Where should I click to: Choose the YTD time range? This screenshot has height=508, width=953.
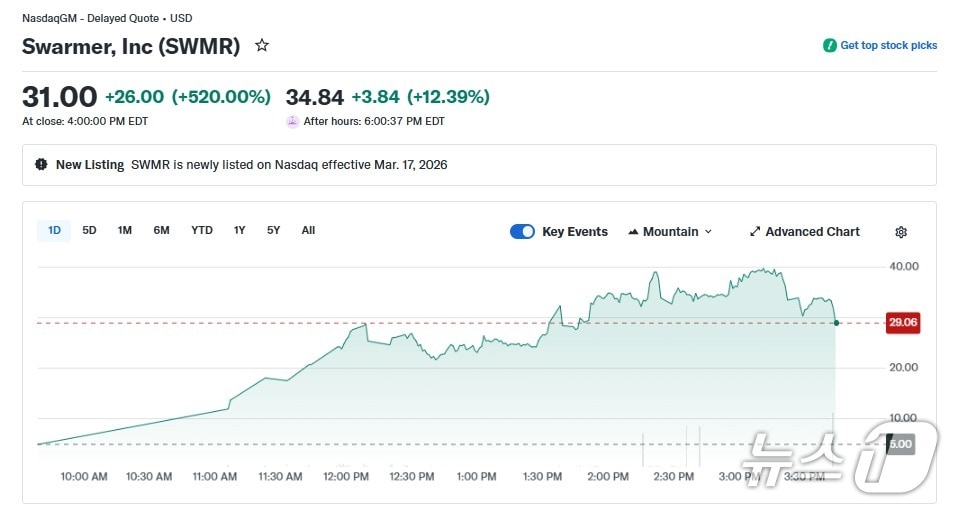click(202, 231)
